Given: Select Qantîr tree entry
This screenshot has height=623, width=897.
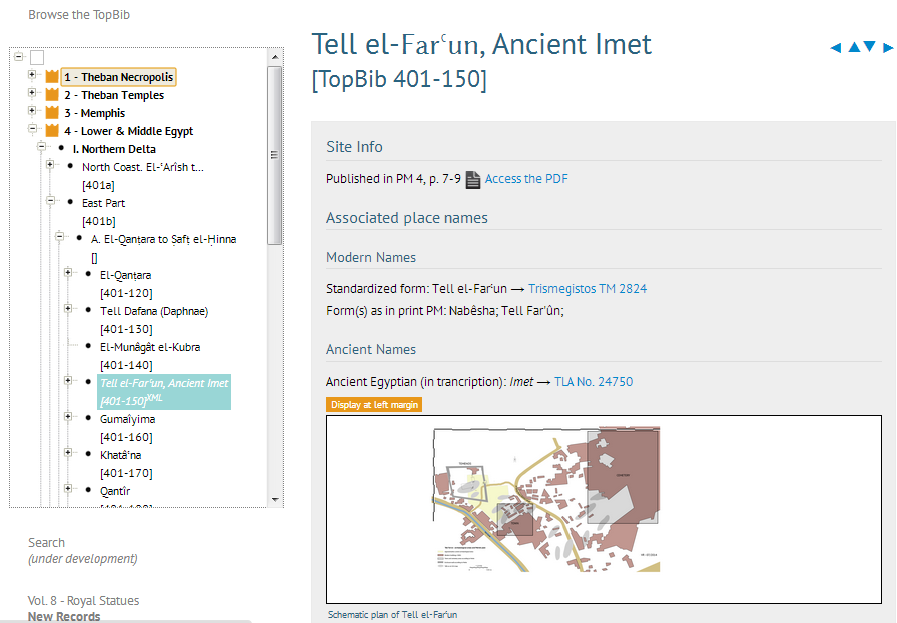Looking at the screenshot, I should [x=115, y=491].
